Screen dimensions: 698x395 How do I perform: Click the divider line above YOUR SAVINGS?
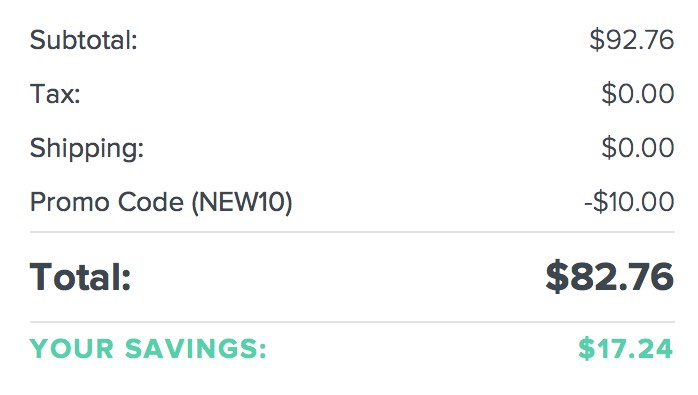[x=353, y=322]
